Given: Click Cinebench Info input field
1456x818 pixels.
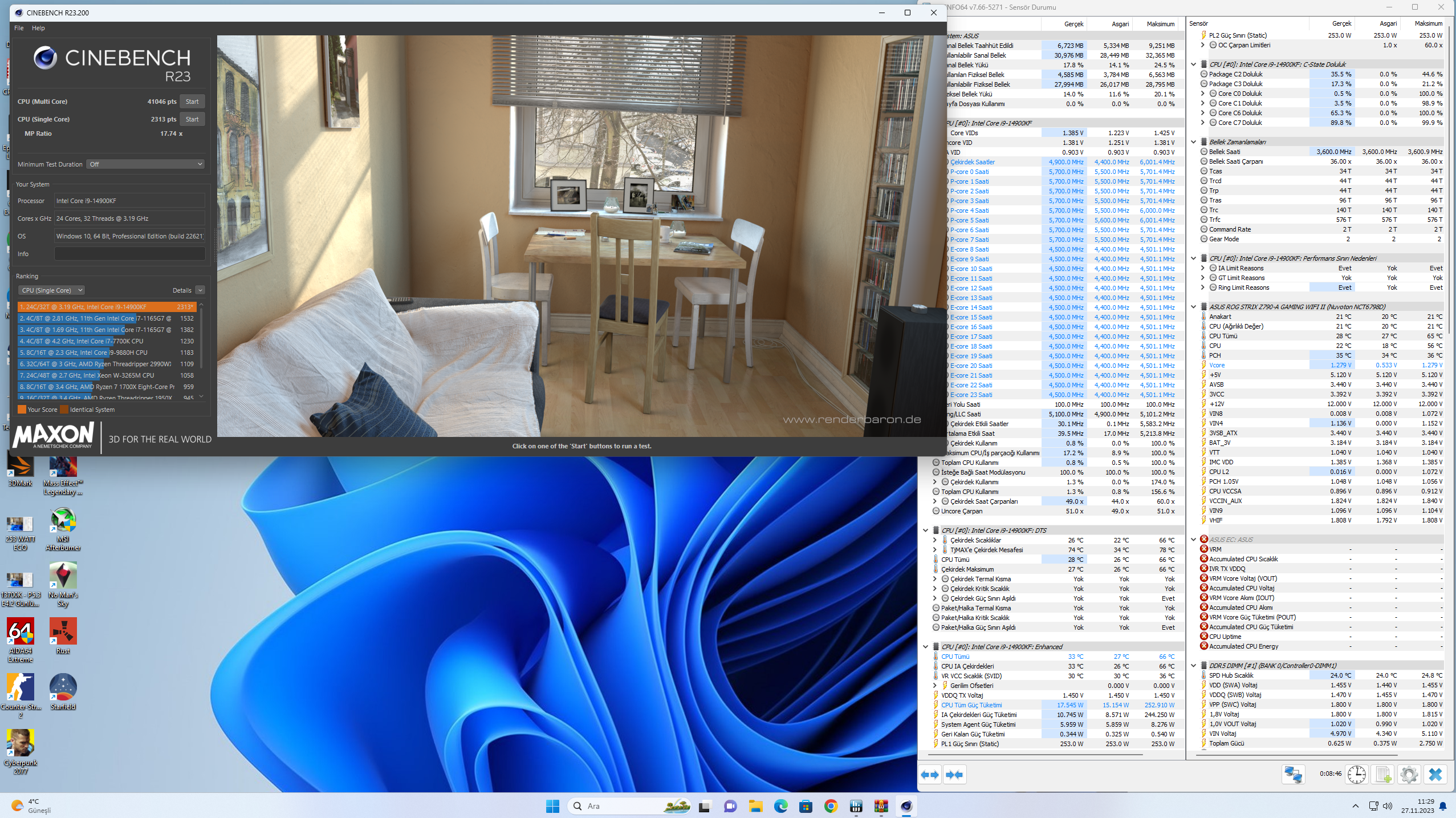Looking at the screenshot, I should (x=129, y=254).
